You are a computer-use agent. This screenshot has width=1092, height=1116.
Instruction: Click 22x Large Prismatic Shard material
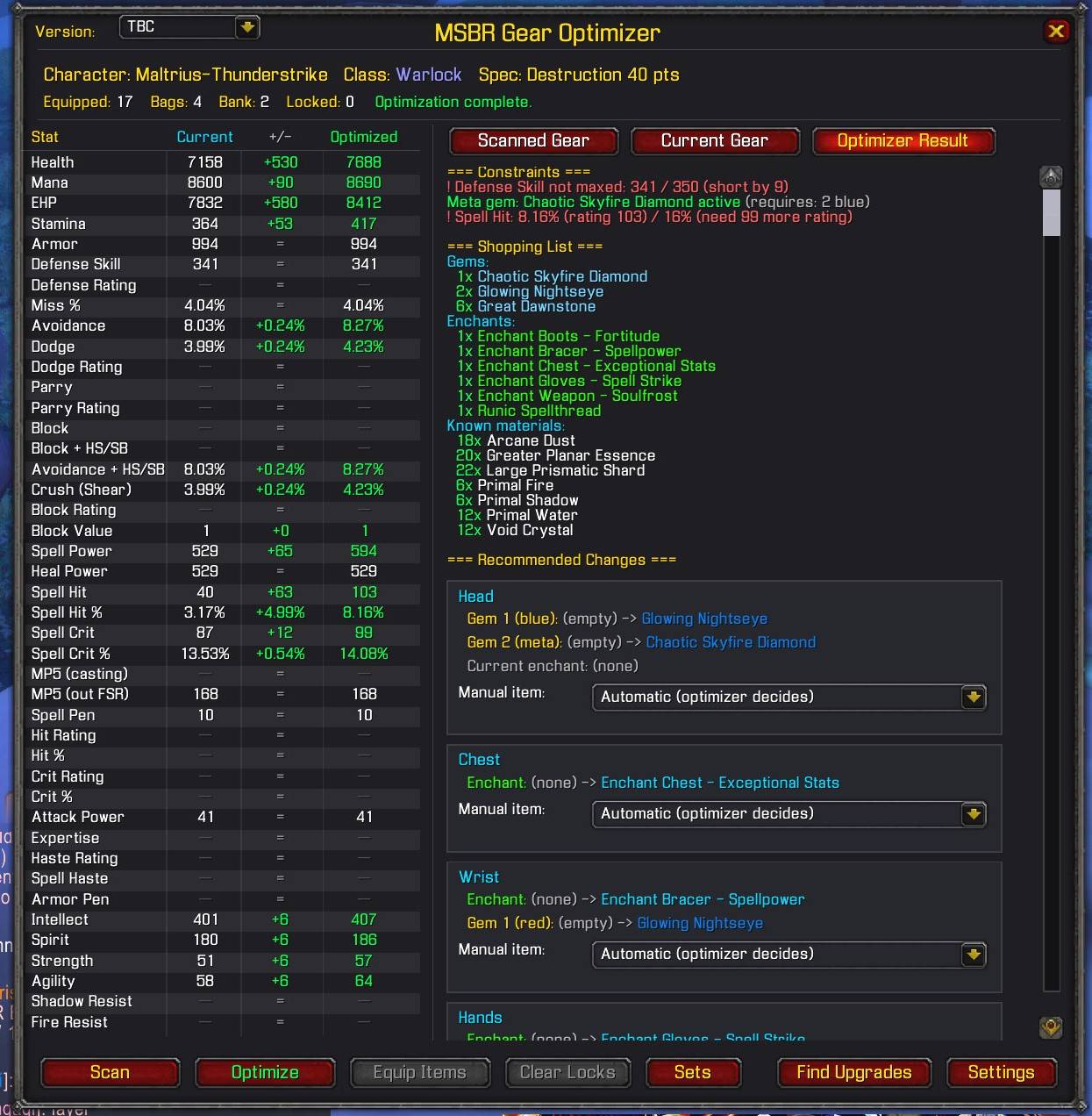tap(550, 470)
